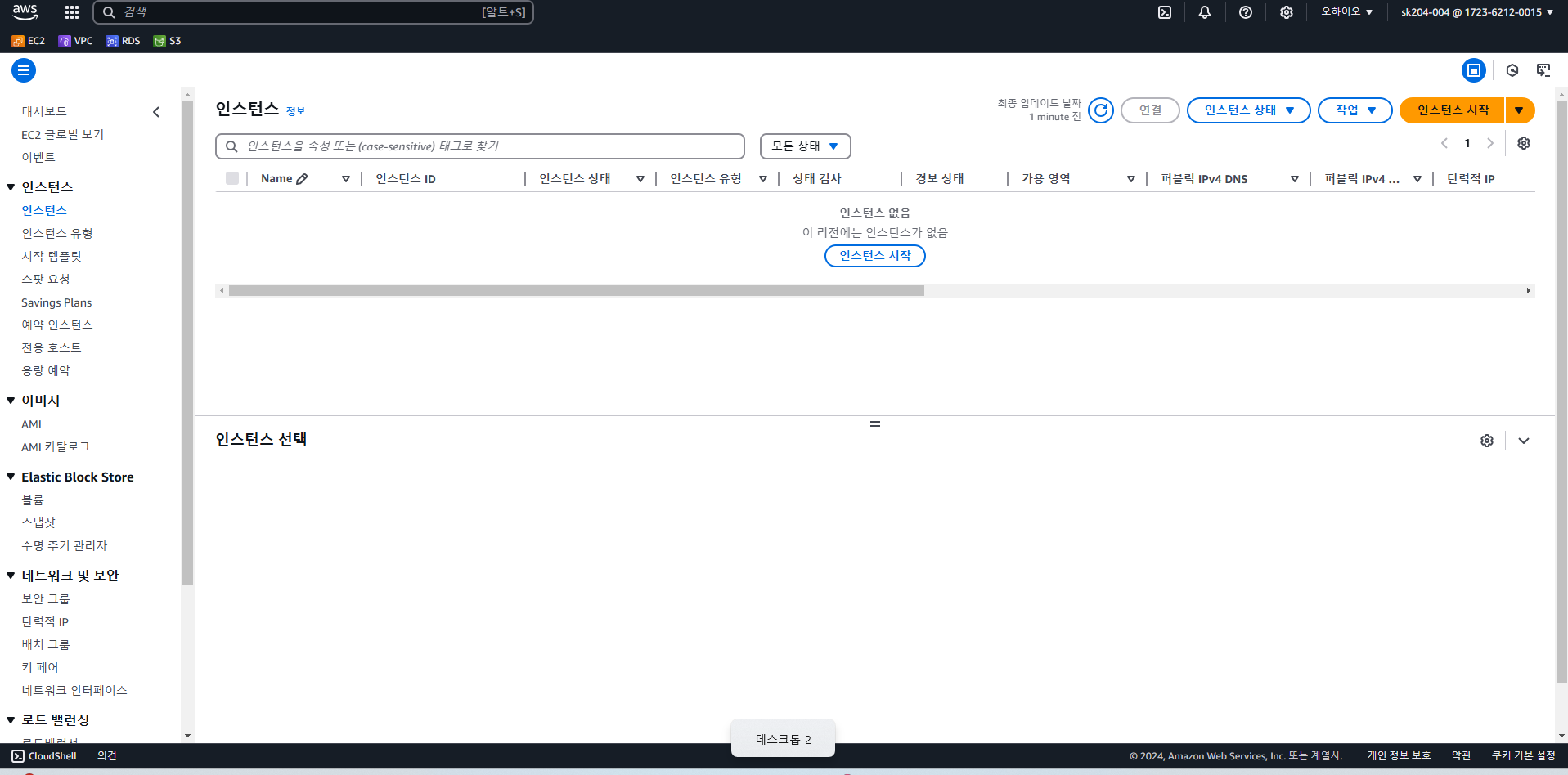This screenshot has height=775, width=1568.
Task: Toggle the hamburger navigation menu
Action: click(x=24, y=70)
